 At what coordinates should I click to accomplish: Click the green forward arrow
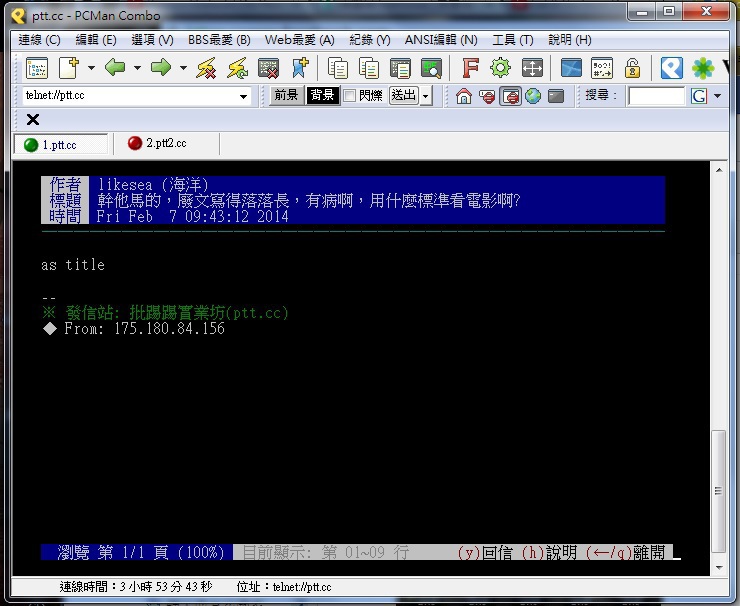pyautogui.click(x=161, y=68)
